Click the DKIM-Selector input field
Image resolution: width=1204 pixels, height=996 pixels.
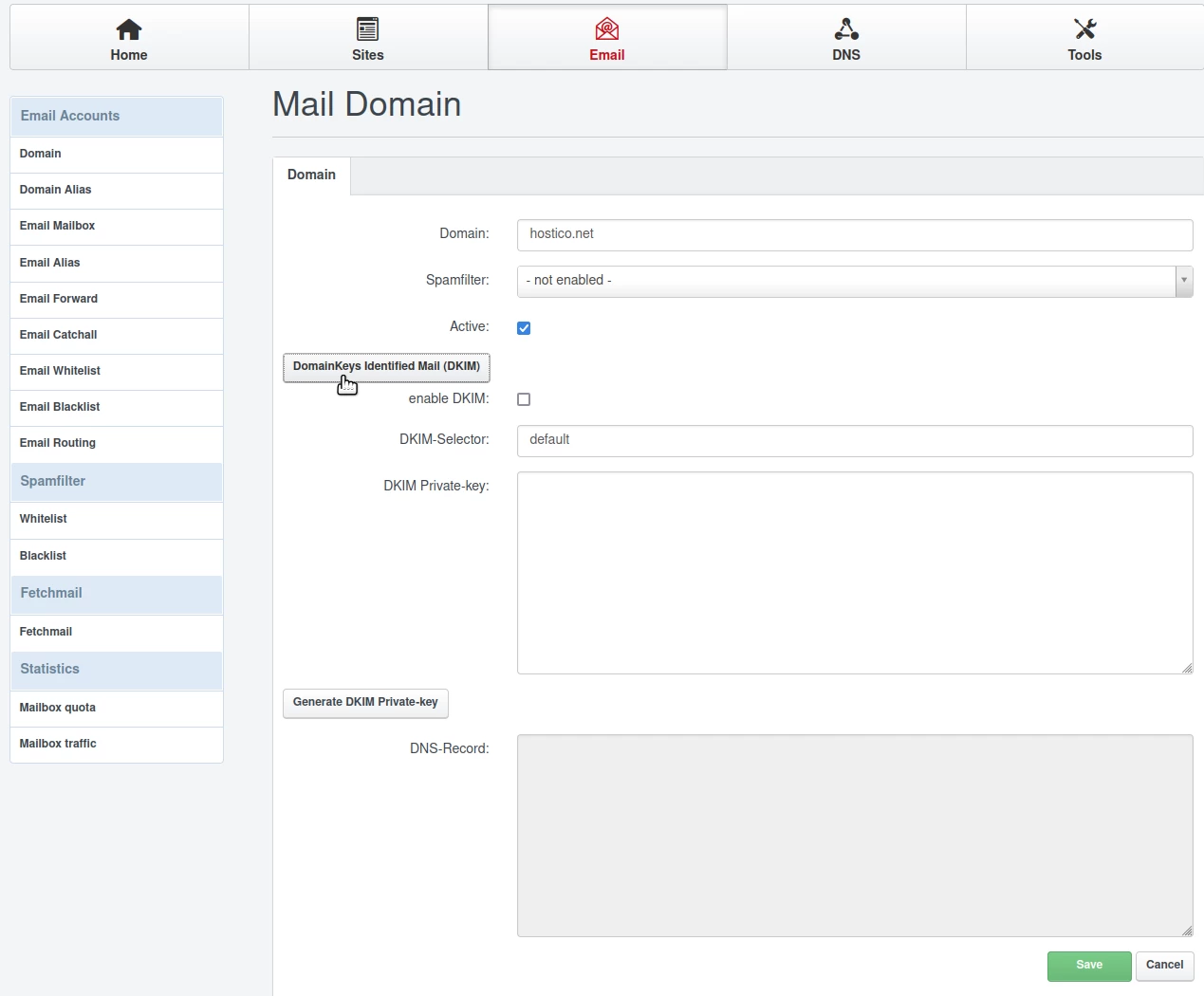pos(854,440)
